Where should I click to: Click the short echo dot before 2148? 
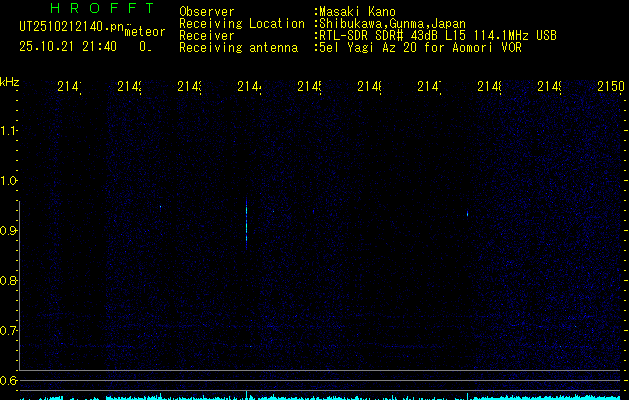click(467, 214)
